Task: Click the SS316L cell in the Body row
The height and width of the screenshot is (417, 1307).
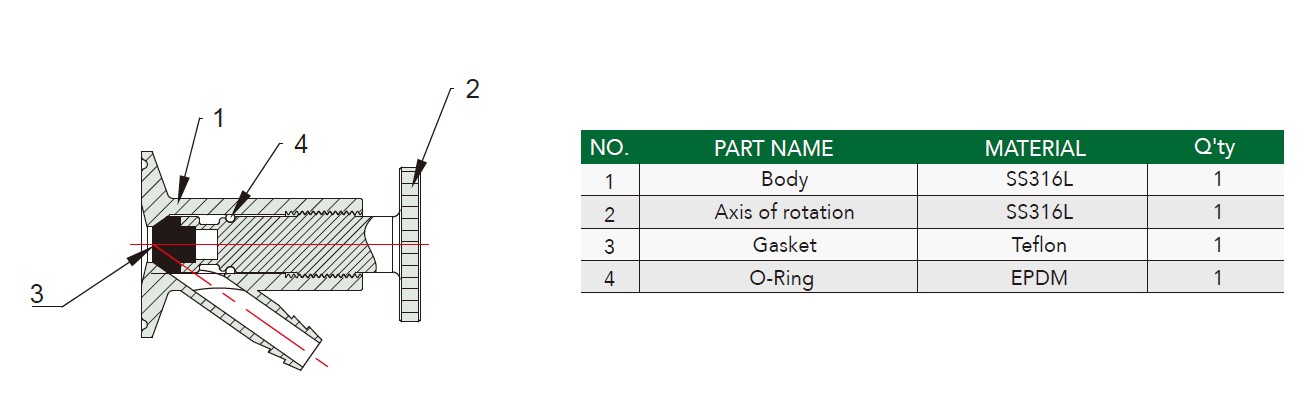Action: pos(1033,180)
